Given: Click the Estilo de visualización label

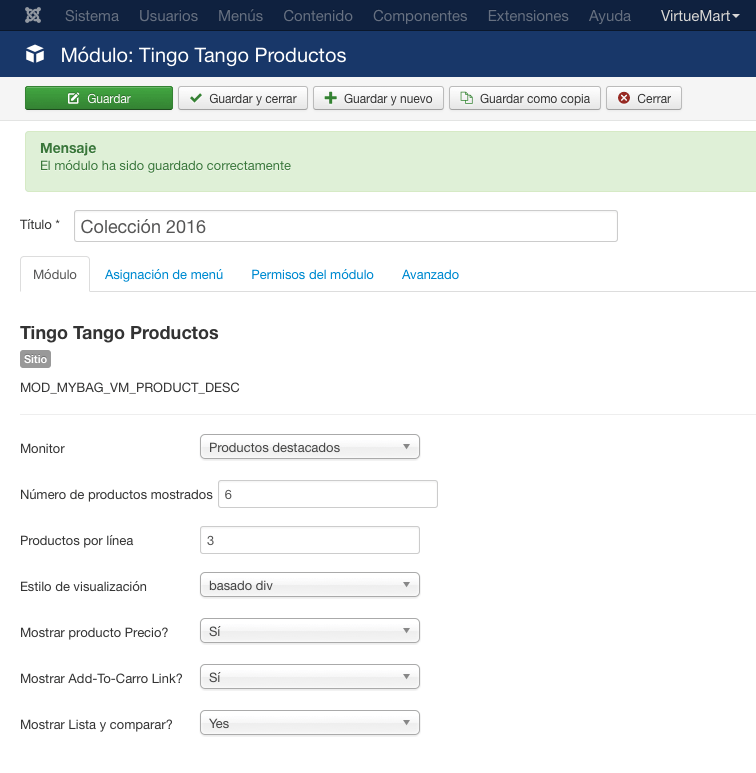Looking at the screenshot, I should click(83, 587).
